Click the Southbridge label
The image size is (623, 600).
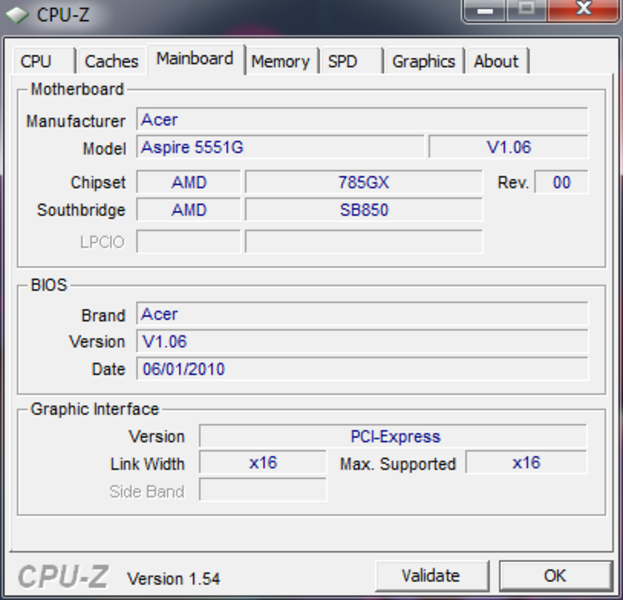coord(81,210)
